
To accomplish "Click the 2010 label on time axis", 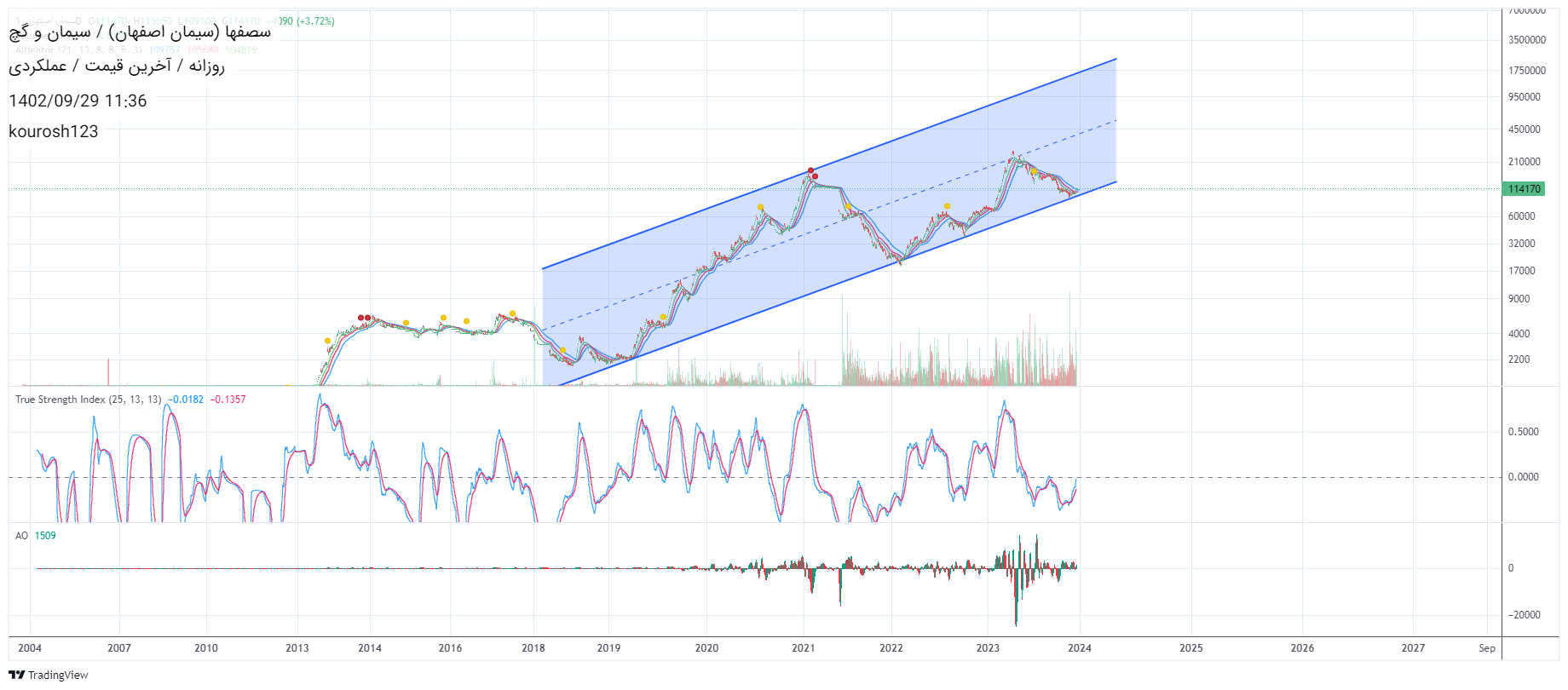I will click(206, 648).
